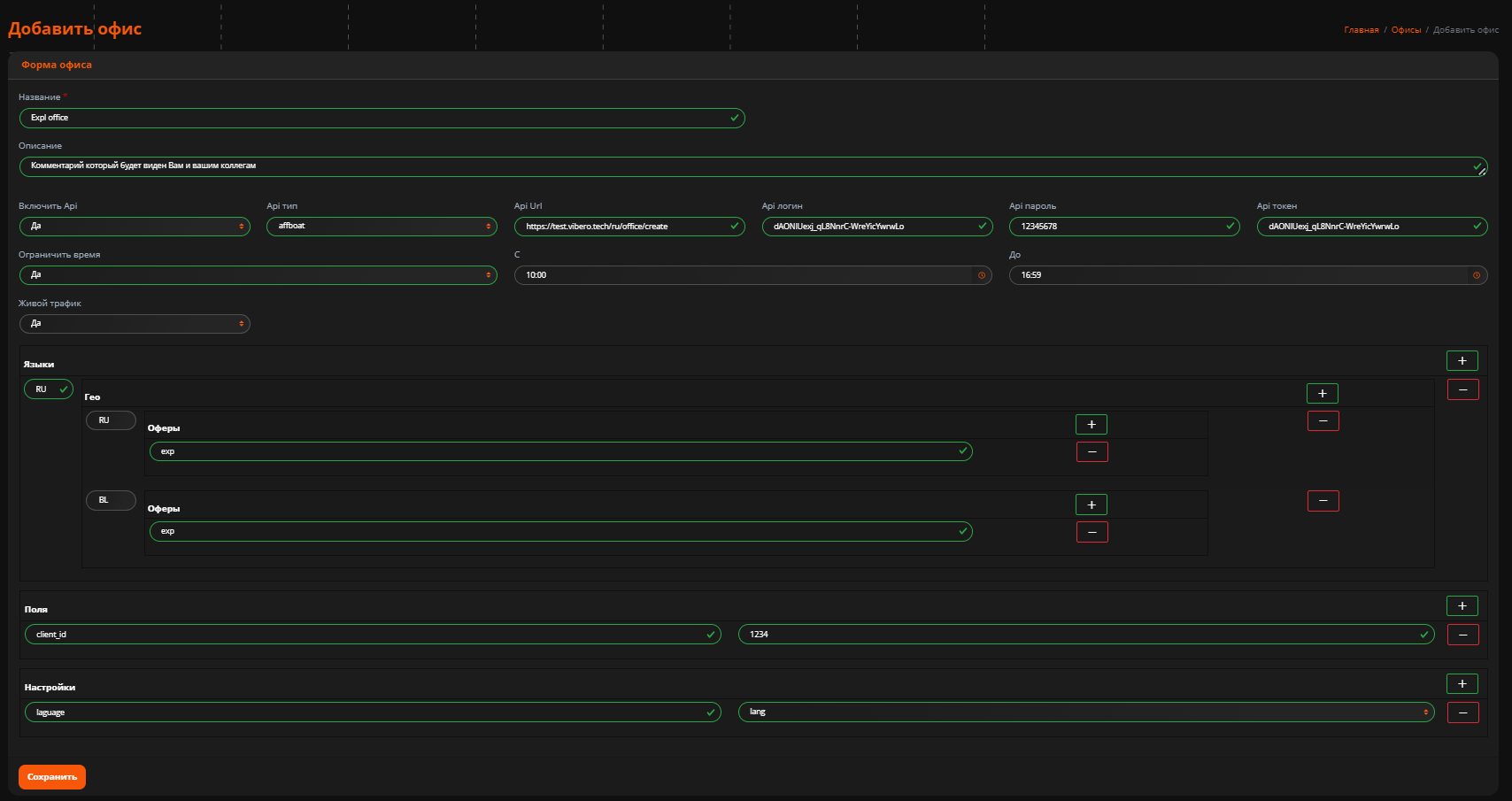The width and height of the screenshot is (1512, 801).
Task: Remove the RU language block
Action: coord(1462,389)
